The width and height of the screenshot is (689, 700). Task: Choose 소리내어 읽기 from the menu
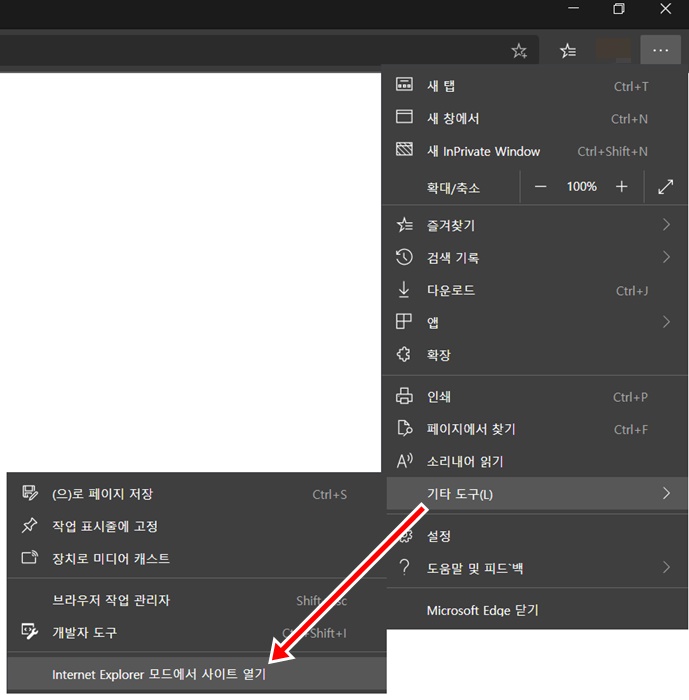coord(535,461)
